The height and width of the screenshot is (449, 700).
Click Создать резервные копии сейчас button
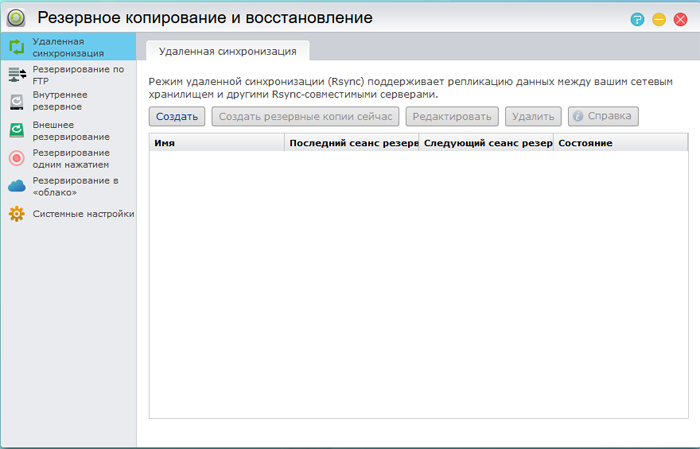pos(305,116)
